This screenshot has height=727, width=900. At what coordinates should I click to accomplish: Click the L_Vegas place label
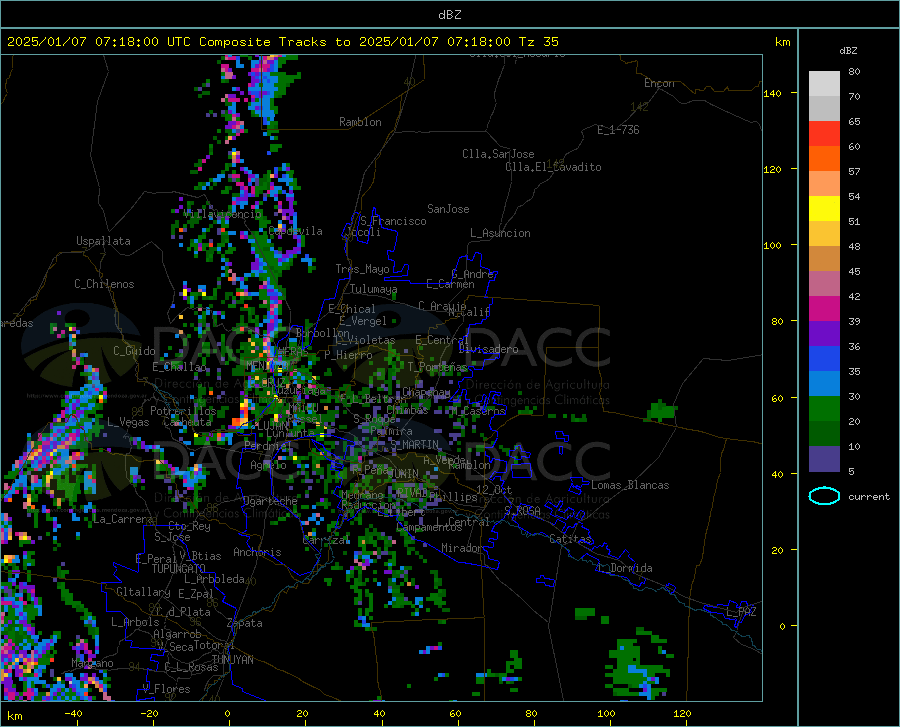pyautogui.click(x=128, y=422)
